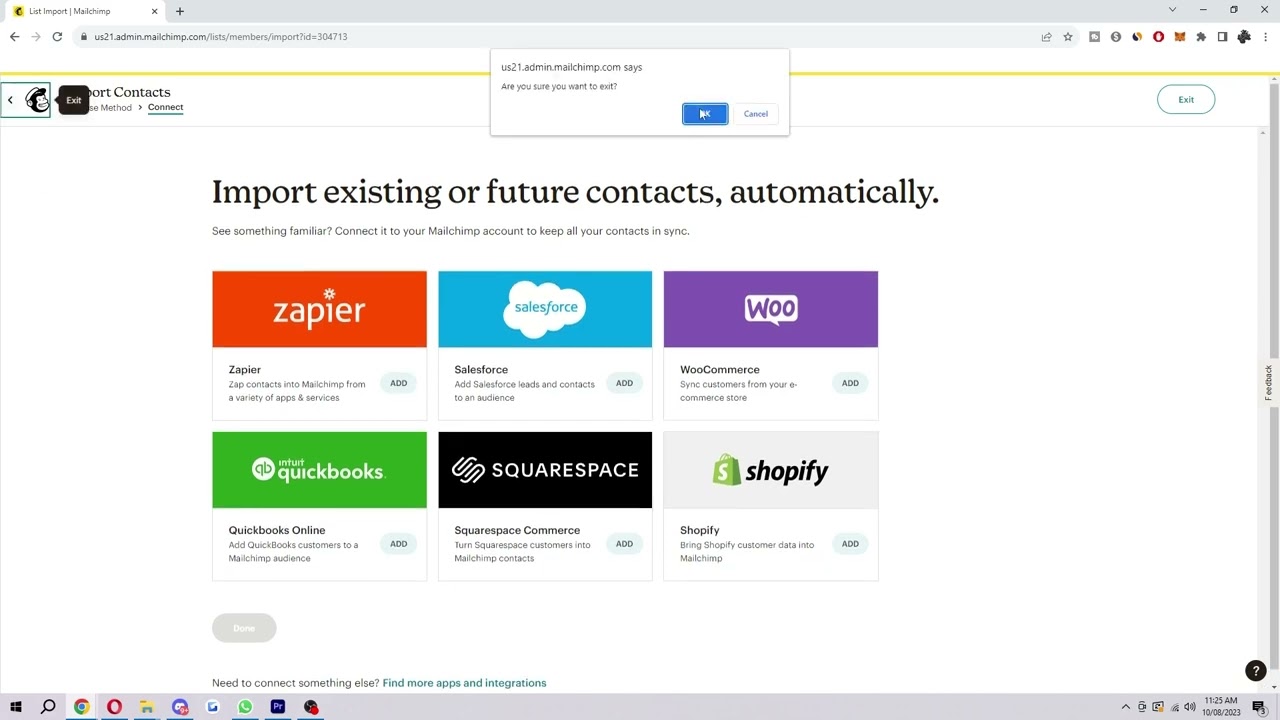Add the Salesforce integration
This screenshot has height=720, width=1280.
(x=624, y=383)
